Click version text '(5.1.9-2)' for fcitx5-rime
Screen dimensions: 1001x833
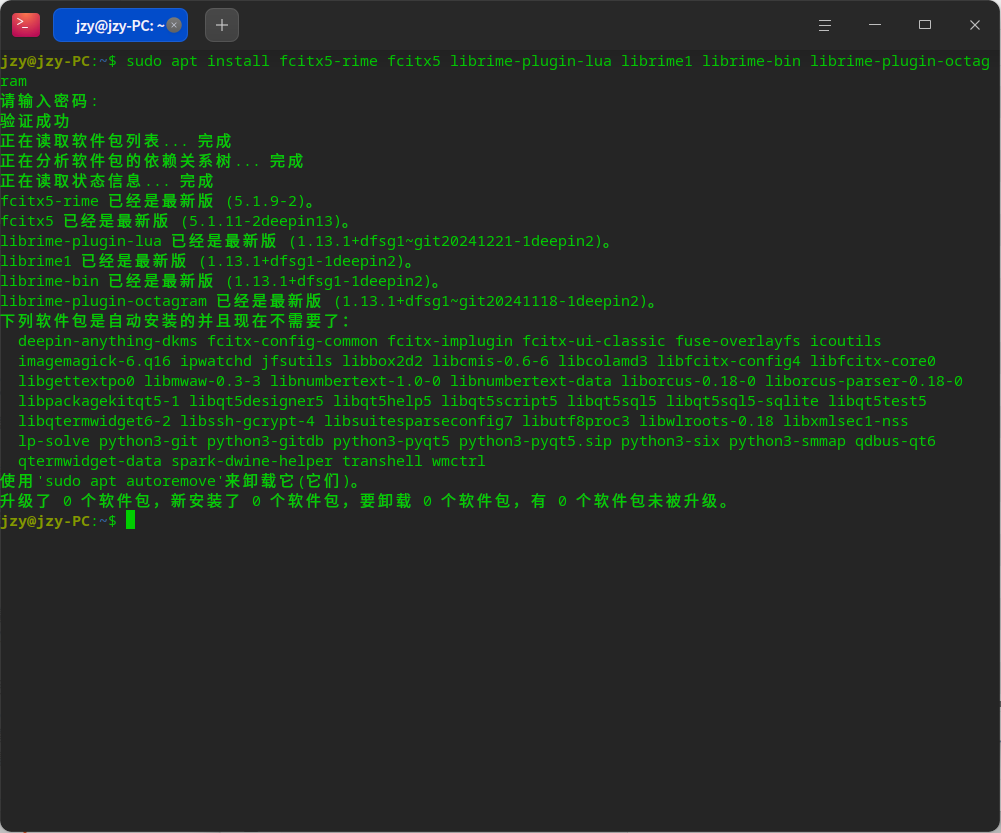click(x=266, y=201)
